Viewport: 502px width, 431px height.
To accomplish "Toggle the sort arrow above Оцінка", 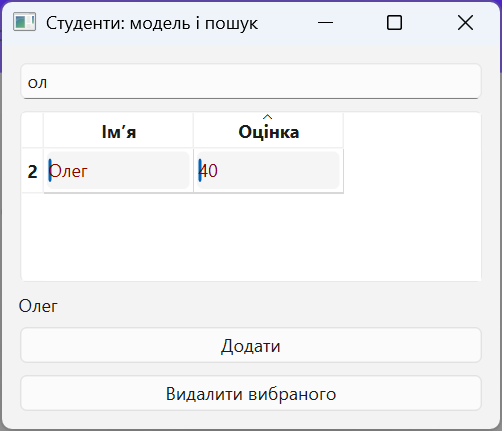I will pyautogui.click(x=267, y=117).
